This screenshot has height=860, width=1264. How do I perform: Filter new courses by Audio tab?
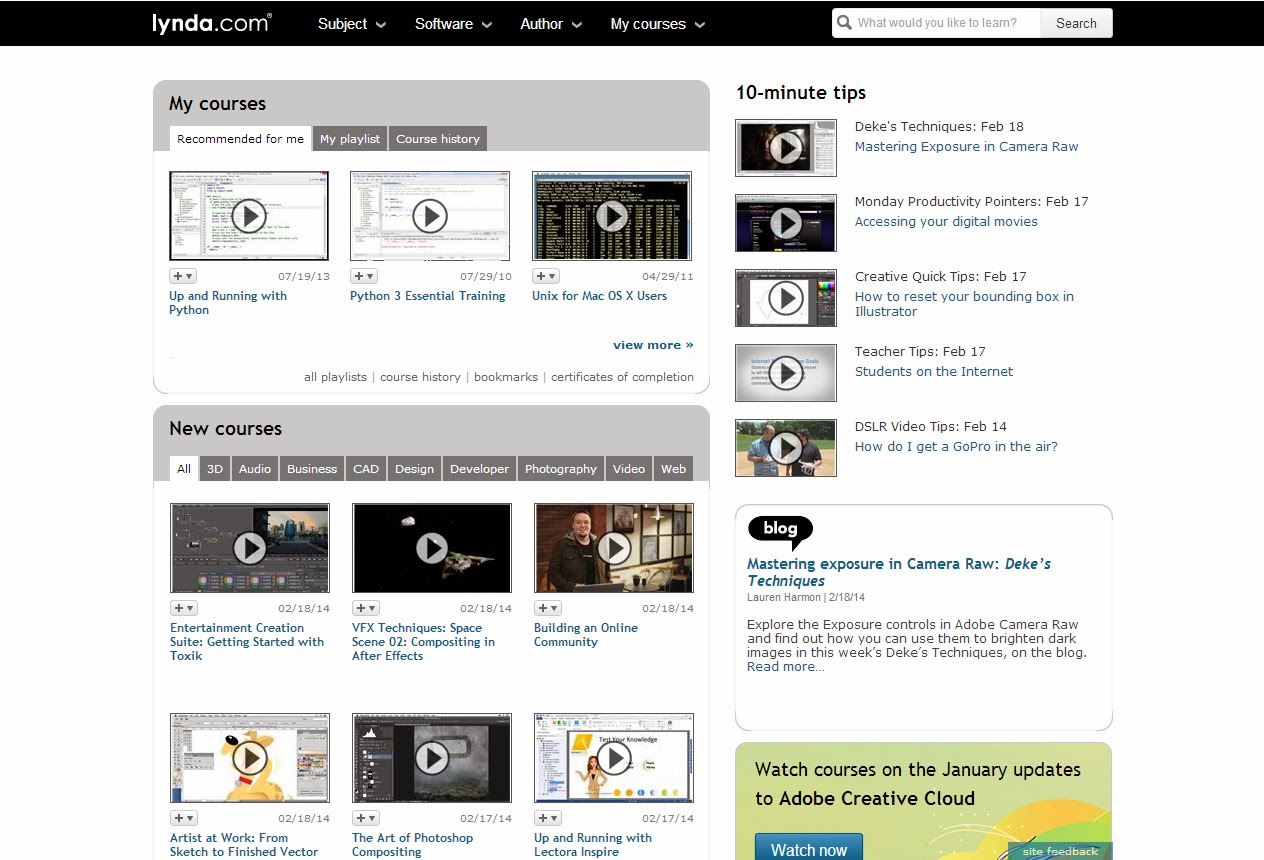pyautogui.click(x=255, y=469)
